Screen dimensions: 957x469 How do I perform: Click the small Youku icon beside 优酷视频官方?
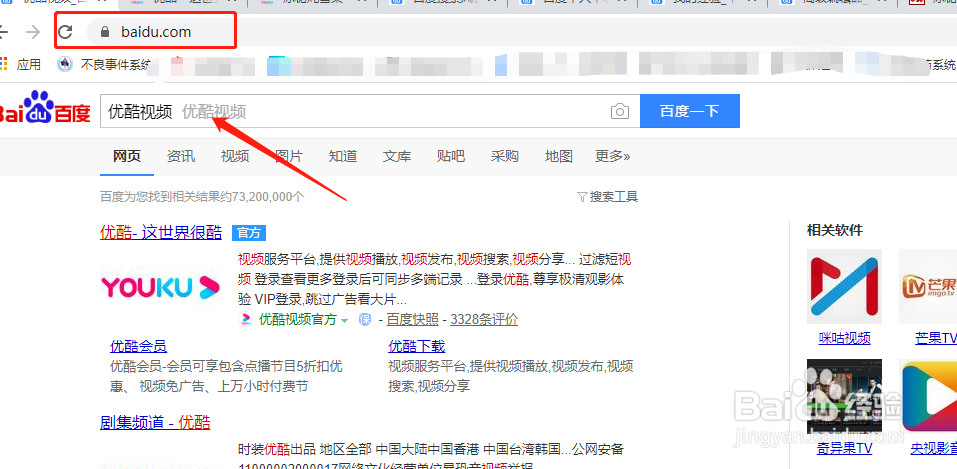tap(245, 319)
